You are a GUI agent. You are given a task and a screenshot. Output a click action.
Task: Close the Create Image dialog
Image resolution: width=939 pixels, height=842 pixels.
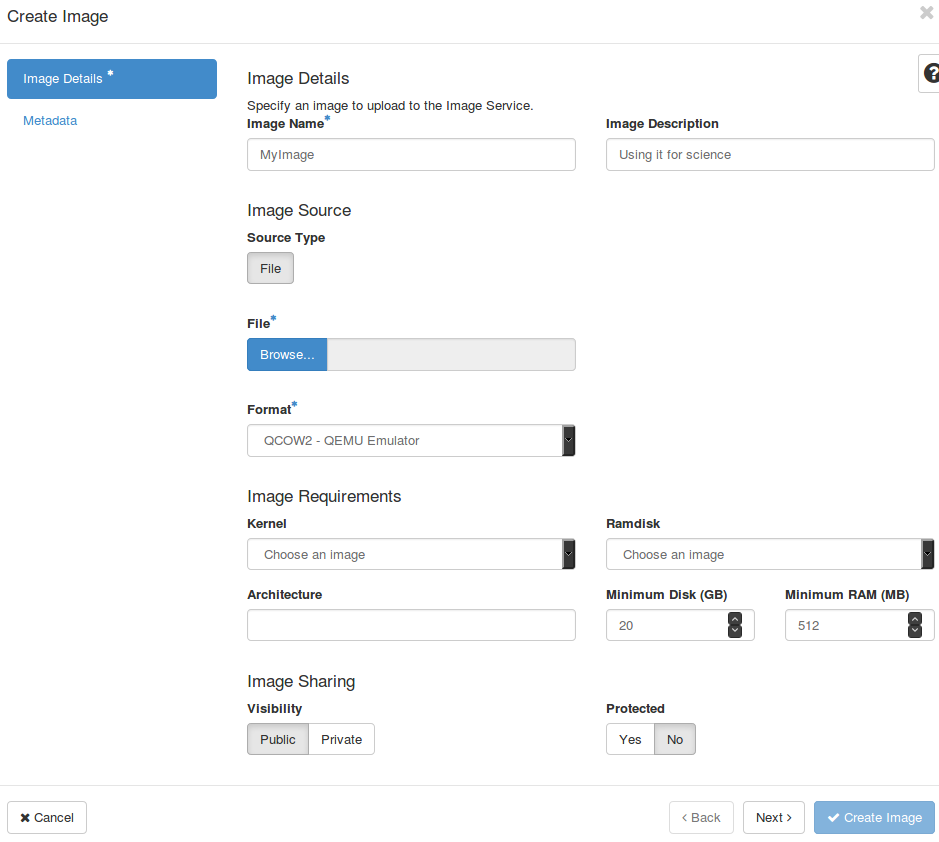[x=926, y=13]
